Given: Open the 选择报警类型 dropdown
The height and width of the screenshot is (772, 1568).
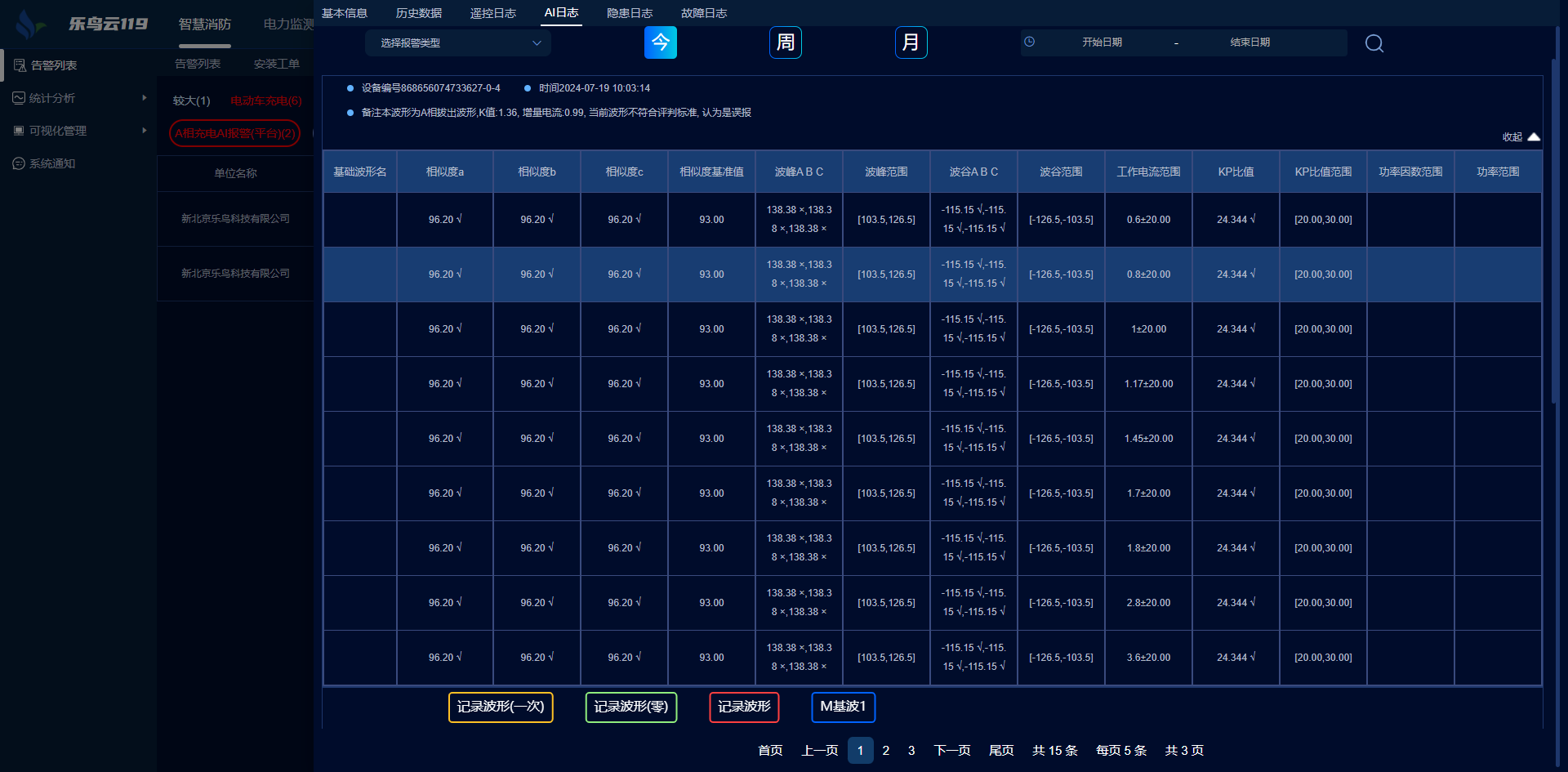Looking at the screenshot, I should pyautogui.click(x=458, y=43).
